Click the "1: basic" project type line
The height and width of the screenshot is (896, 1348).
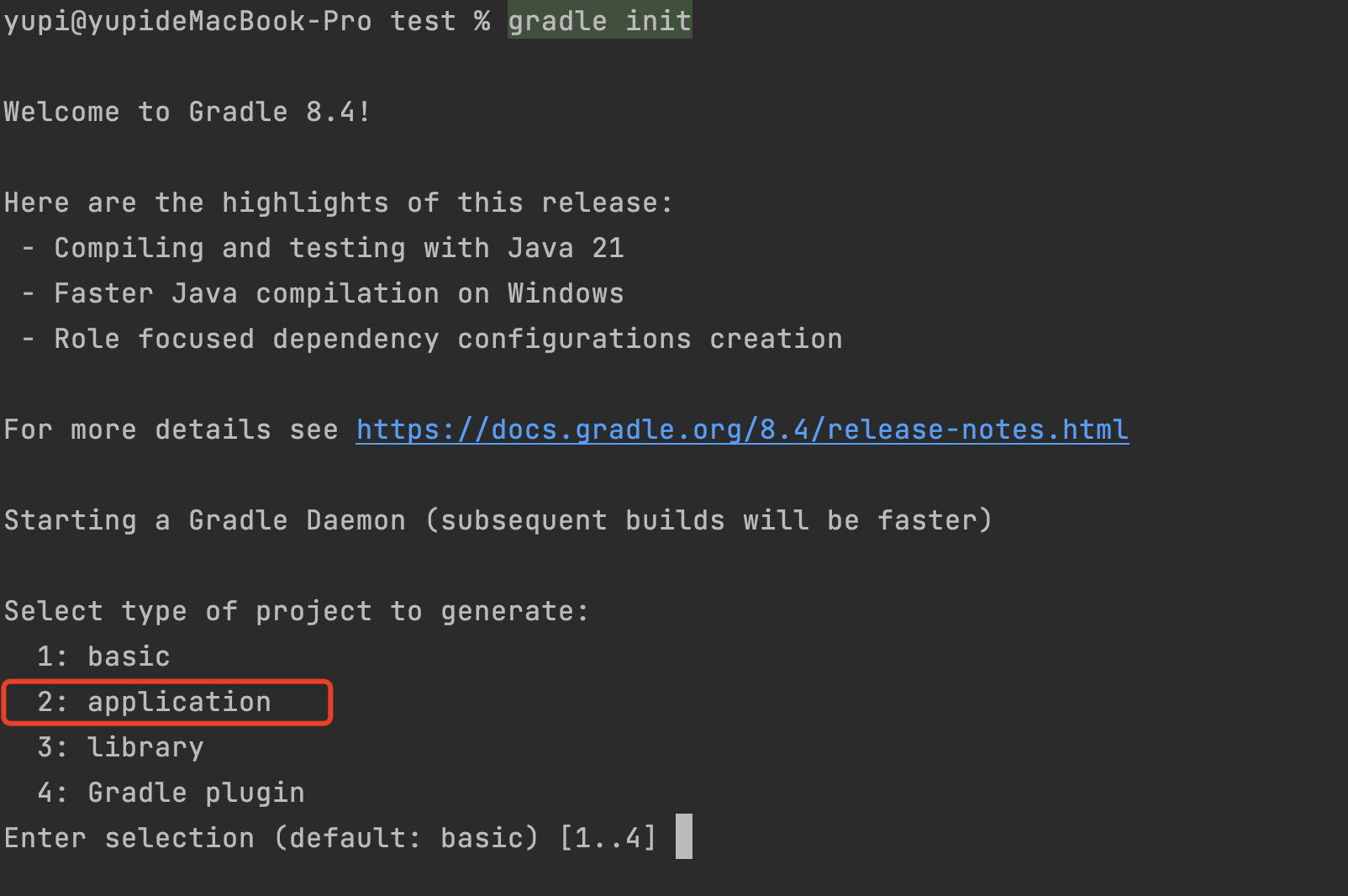103,656
